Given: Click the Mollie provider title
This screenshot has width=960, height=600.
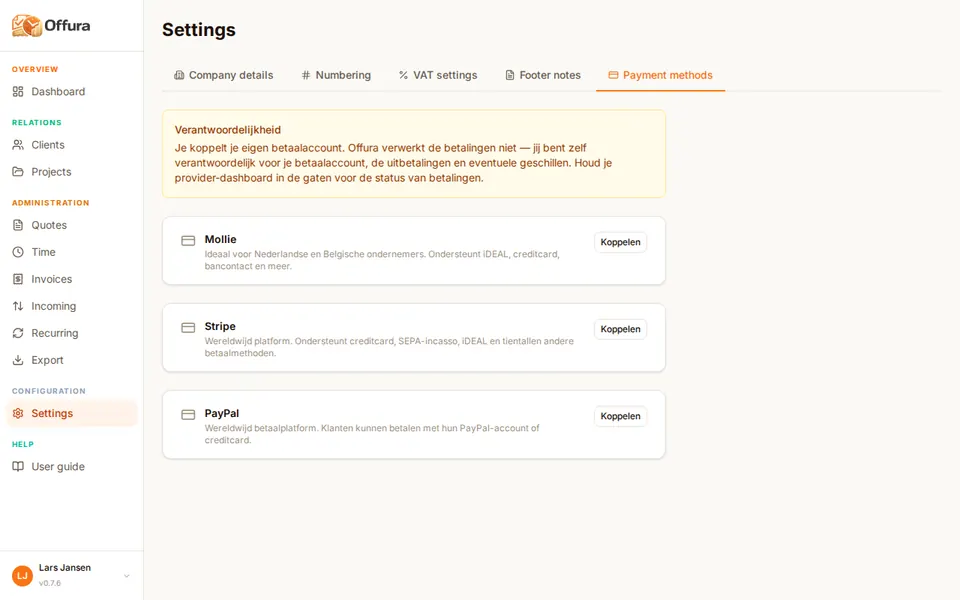Looking at the screenshot, I should (220, 239).
